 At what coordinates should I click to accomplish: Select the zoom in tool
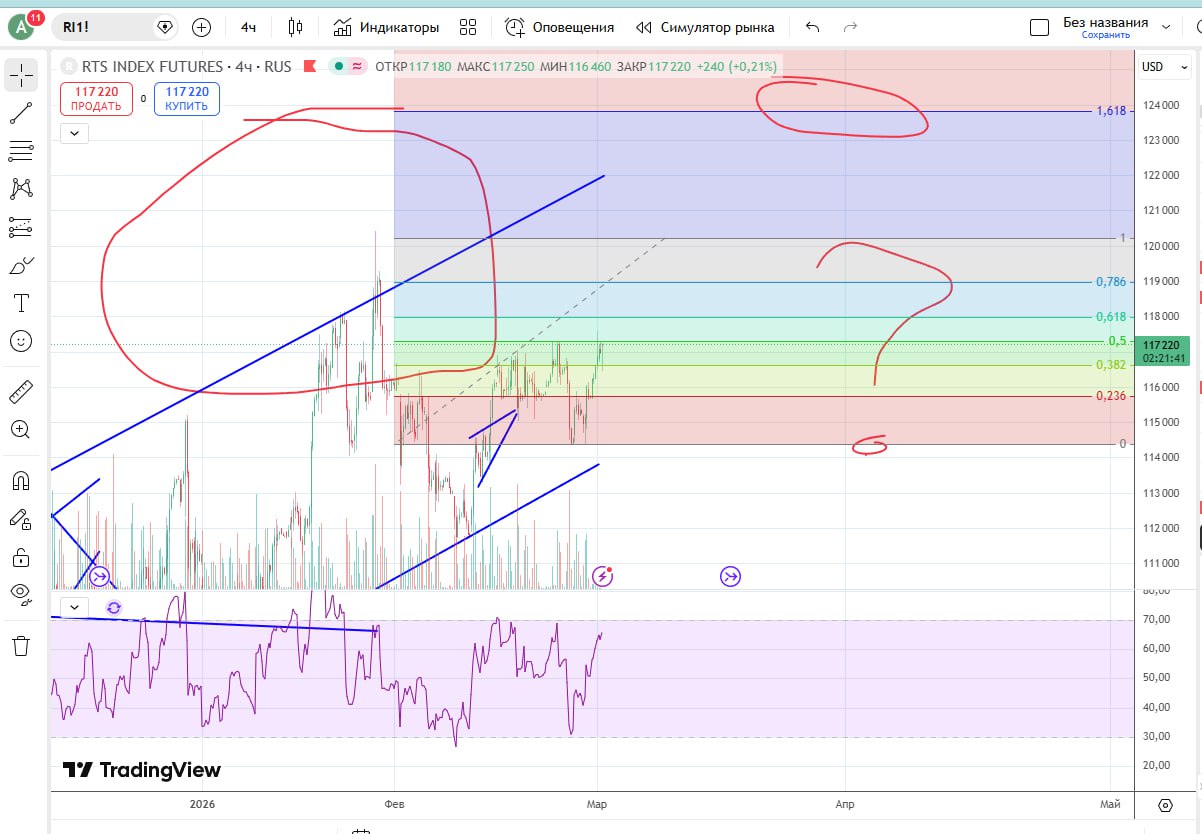click(21, 429)
